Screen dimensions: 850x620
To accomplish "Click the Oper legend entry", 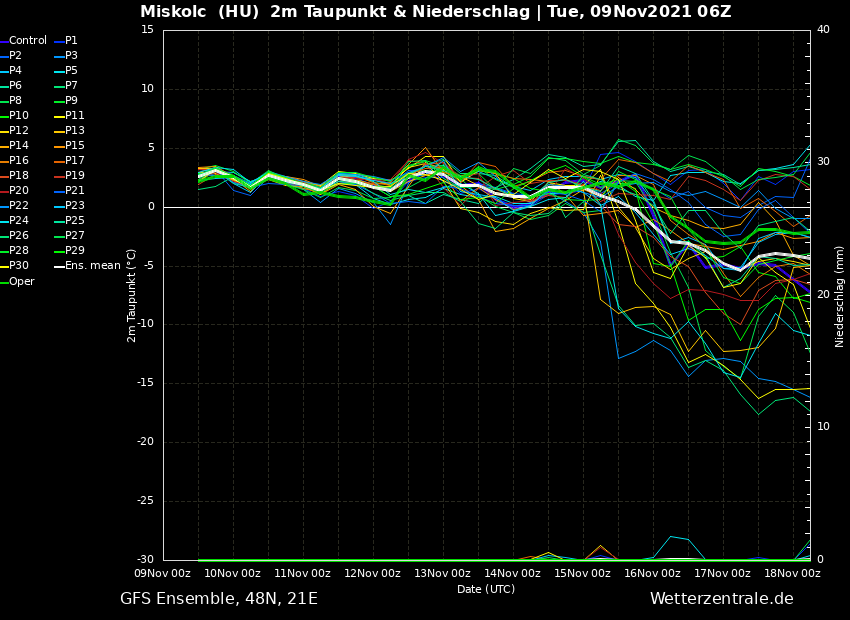I will 21,282.
